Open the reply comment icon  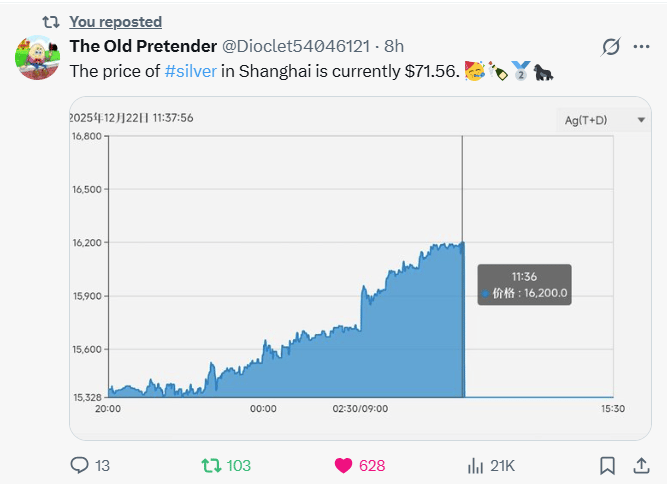point(80,465)
